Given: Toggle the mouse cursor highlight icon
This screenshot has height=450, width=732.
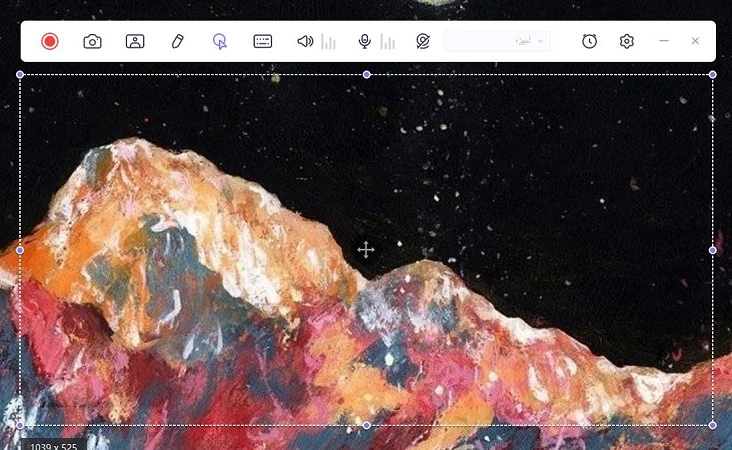Looking at the screenshot, I should [220, 41].
